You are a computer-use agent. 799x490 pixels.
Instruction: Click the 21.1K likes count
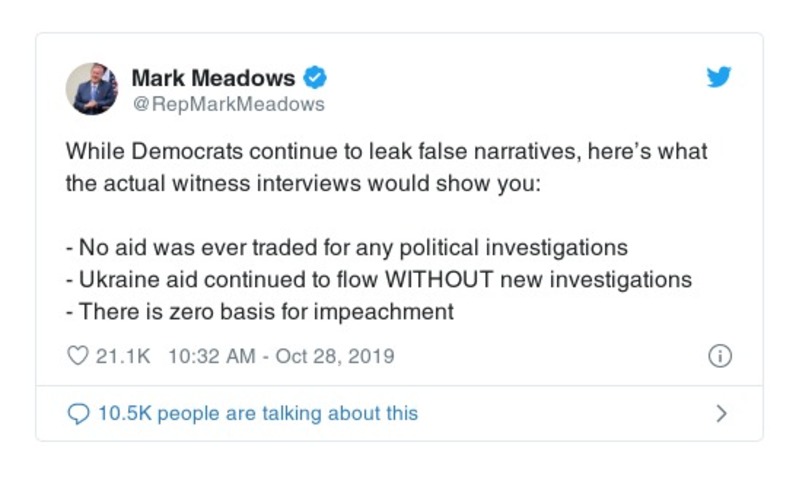pos(122,356)
